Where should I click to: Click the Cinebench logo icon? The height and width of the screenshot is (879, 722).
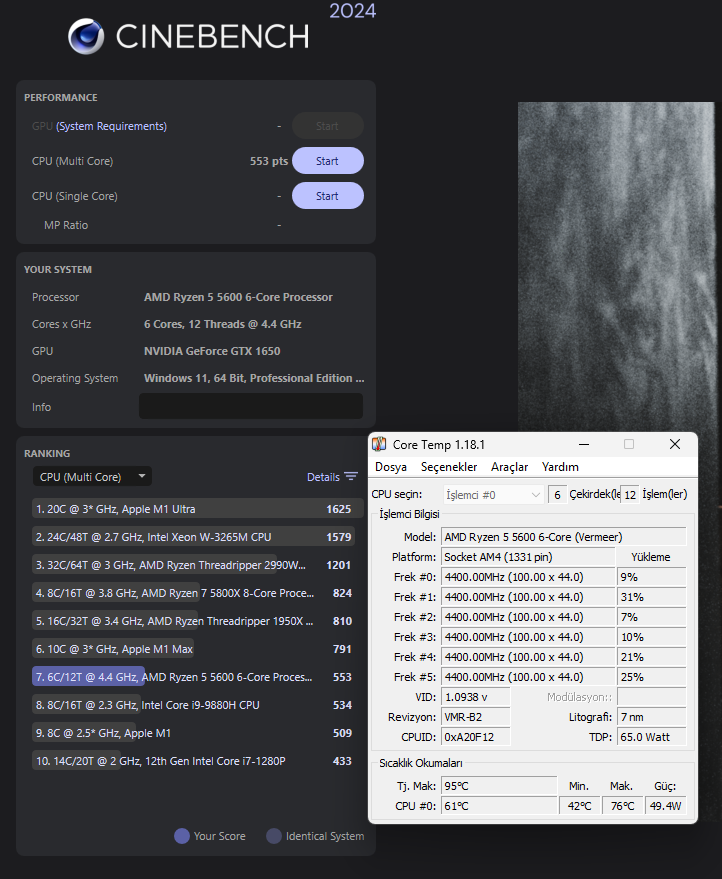(x=86, y=36)
